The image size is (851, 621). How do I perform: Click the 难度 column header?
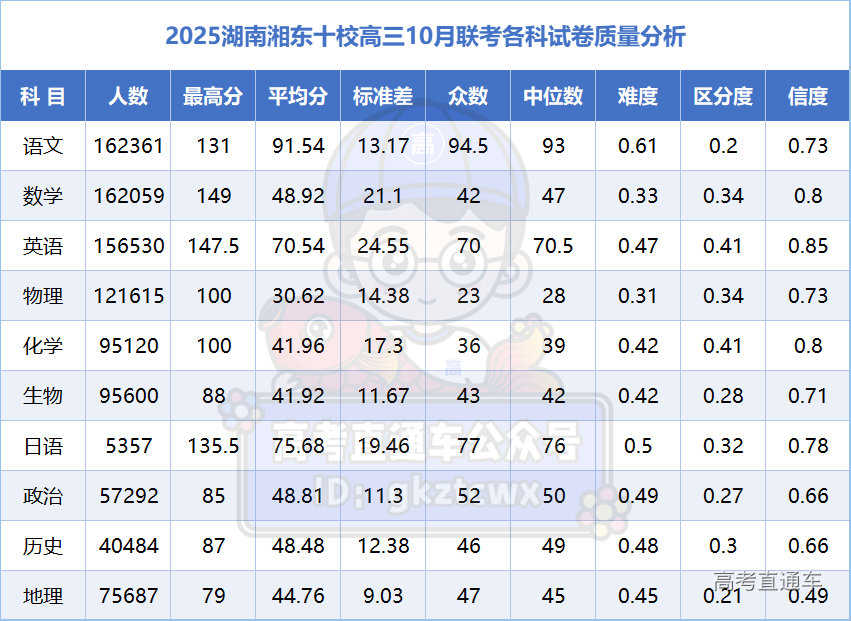point(638,96)
